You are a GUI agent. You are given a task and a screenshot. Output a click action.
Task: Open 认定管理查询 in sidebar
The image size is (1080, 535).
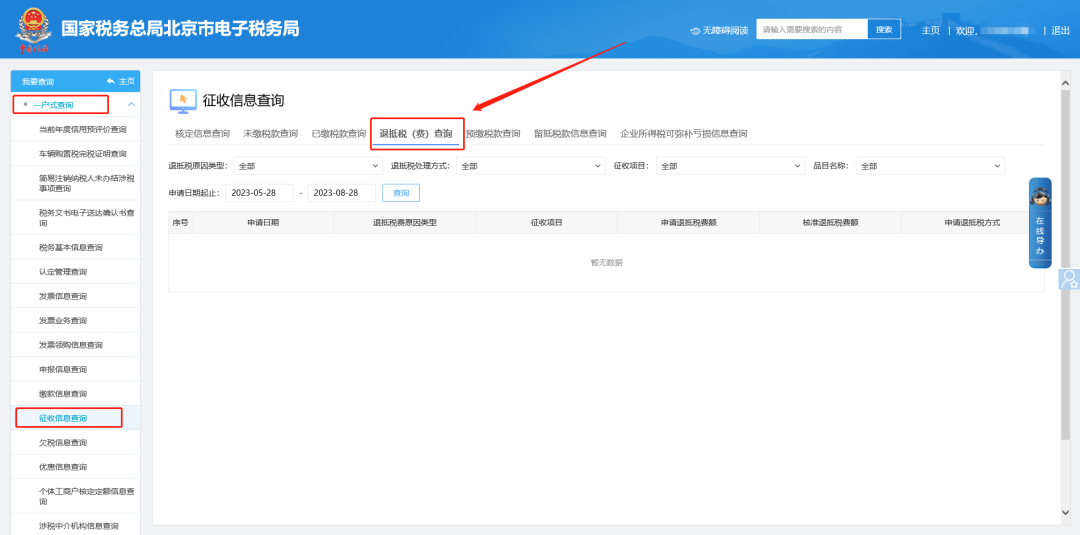(63, 272)
